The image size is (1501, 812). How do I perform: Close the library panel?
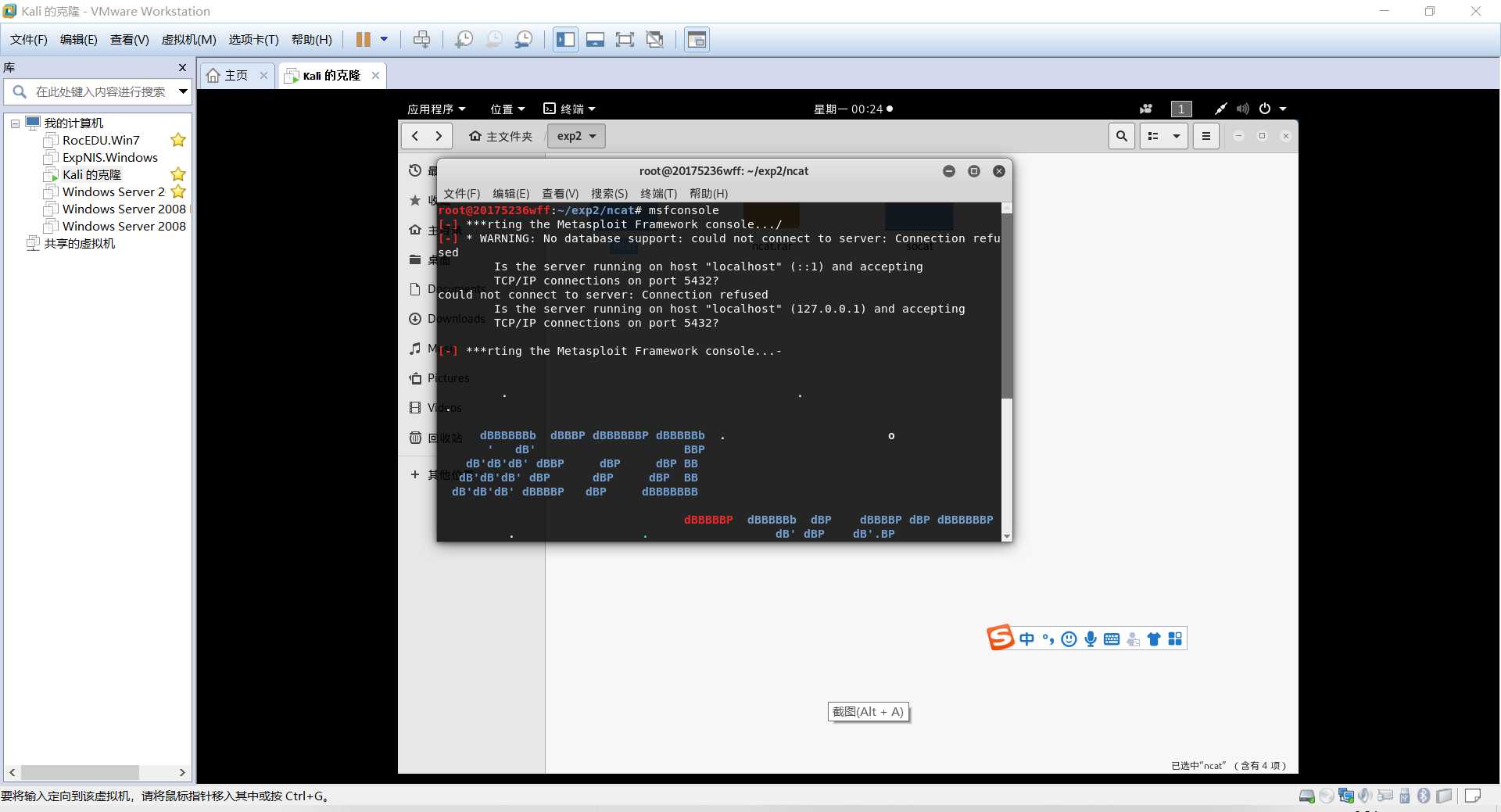tap(182, 67)
